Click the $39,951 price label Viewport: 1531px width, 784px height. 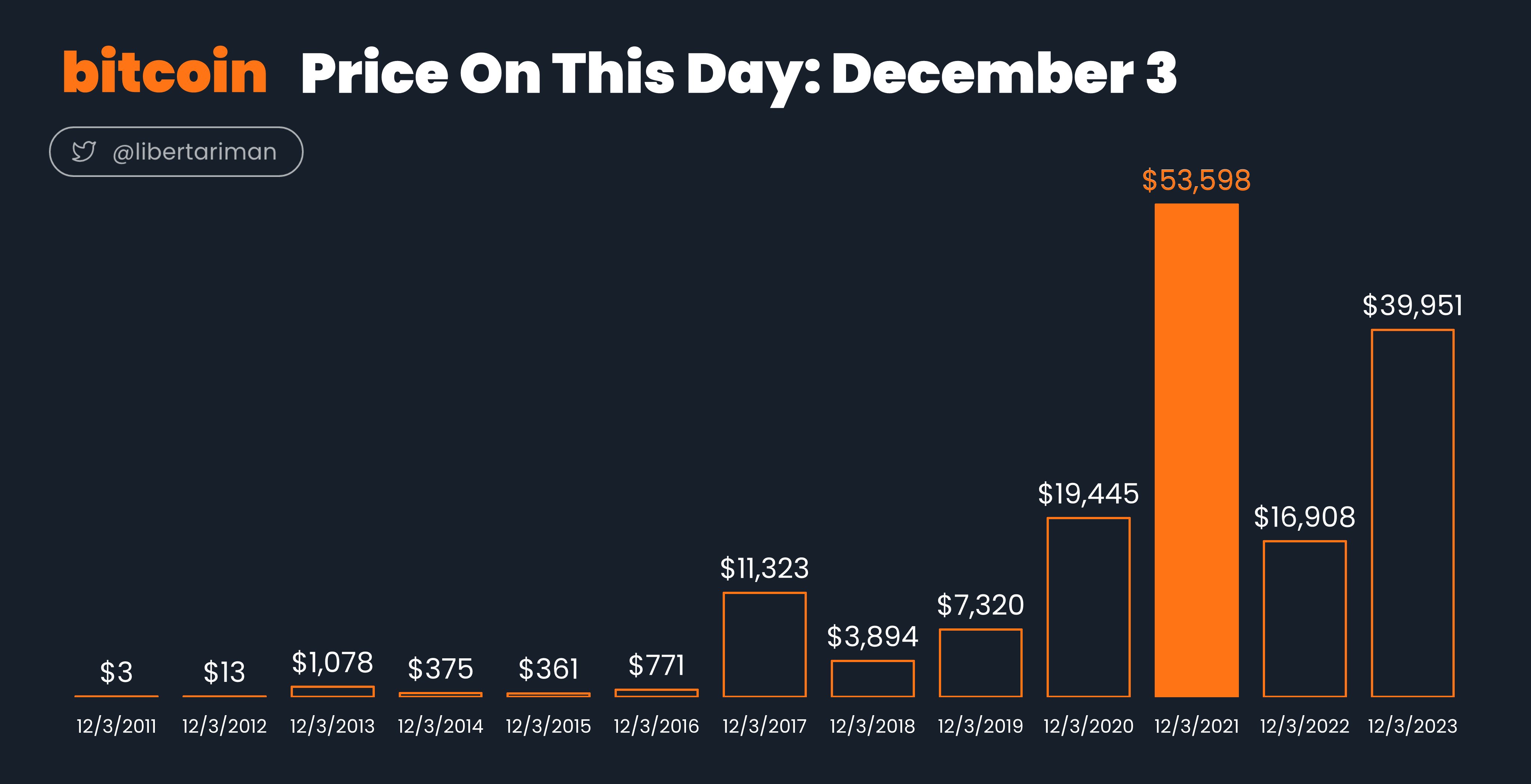point(1412,306)
